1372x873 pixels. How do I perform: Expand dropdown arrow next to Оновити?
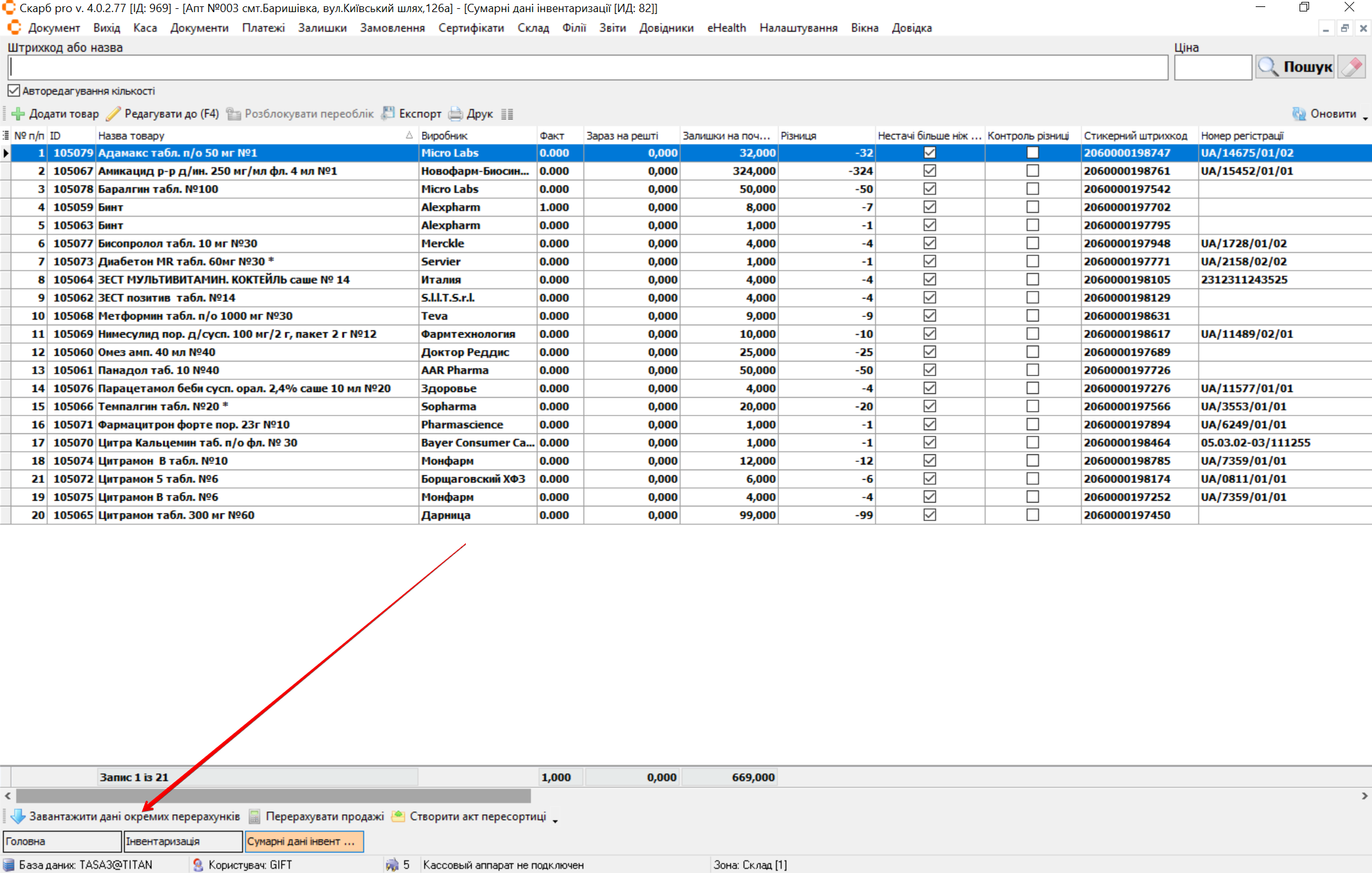click(1364, 118)
